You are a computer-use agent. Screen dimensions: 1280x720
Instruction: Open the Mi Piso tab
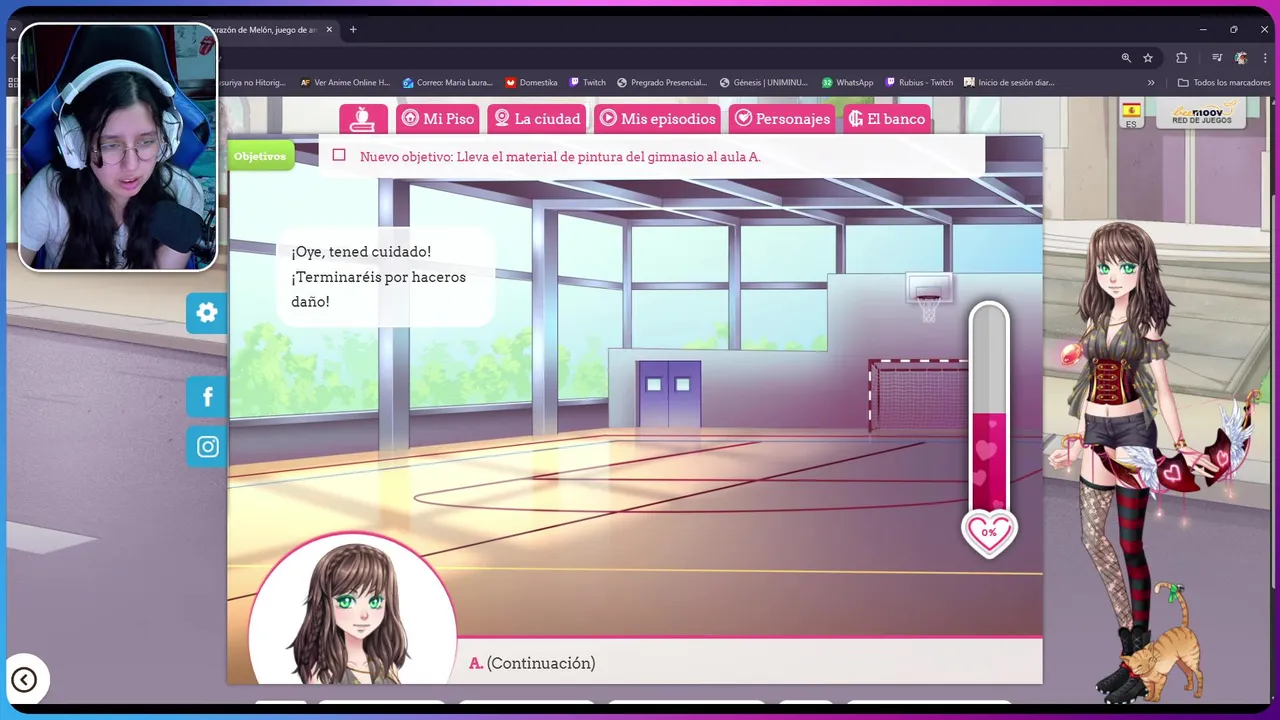[x=438, y=119]
